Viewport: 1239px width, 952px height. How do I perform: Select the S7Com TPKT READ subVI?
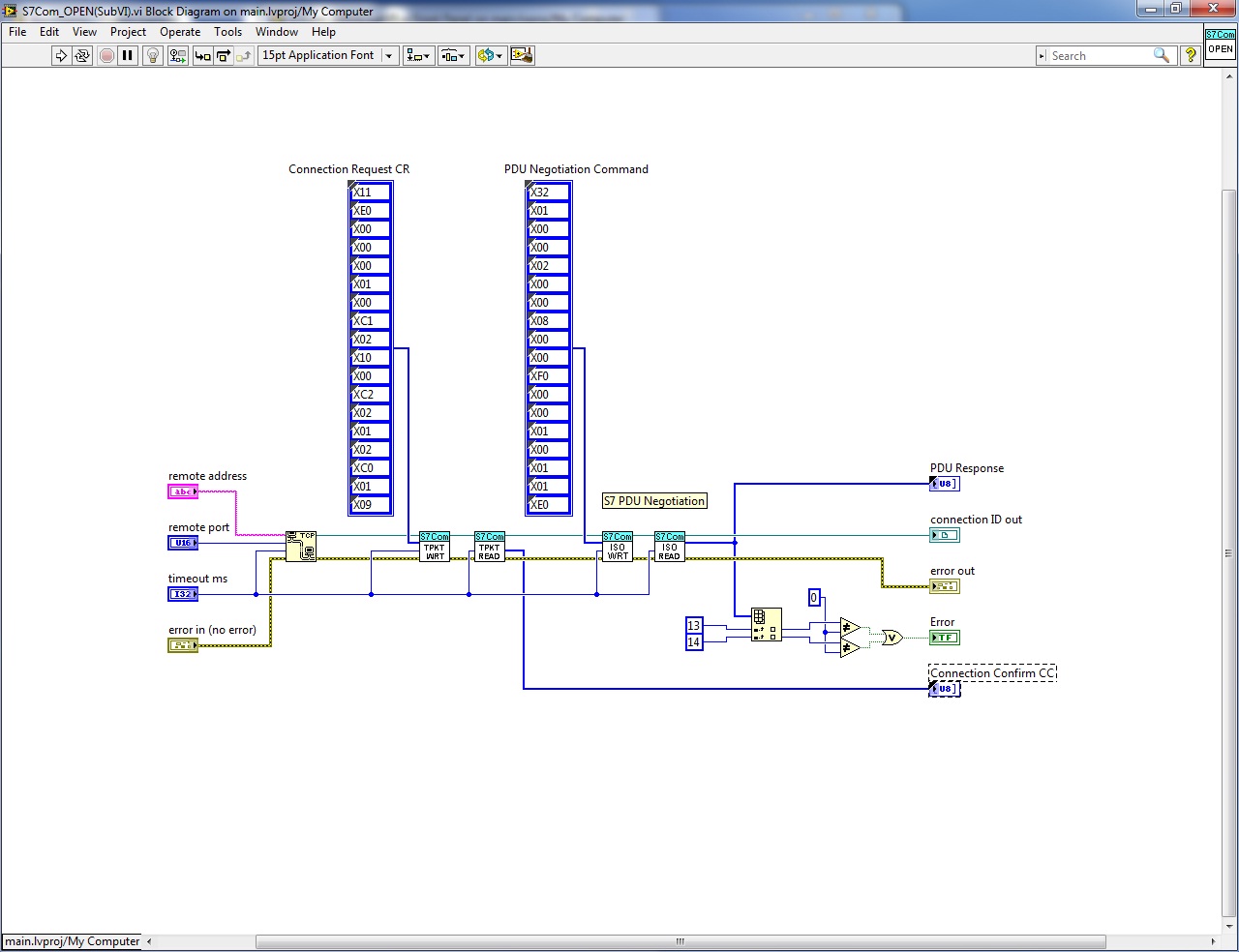(x=490, y=547)
